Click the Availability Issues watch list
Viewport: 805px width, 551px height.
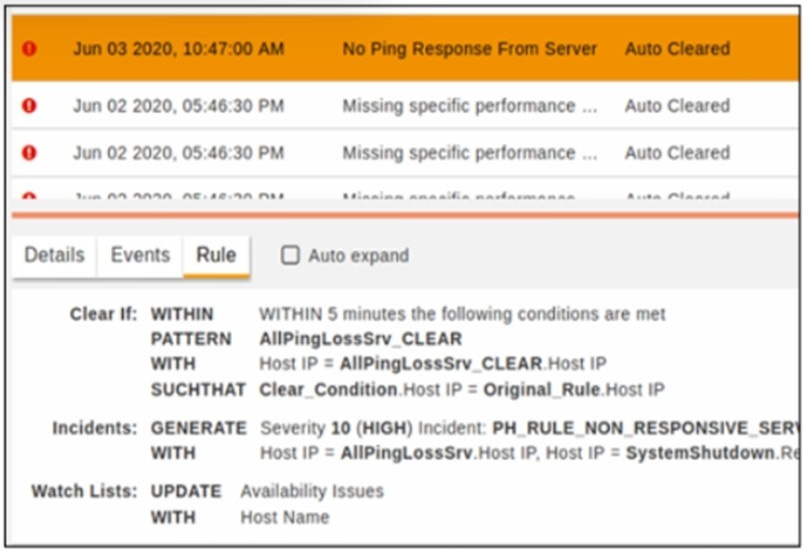[311, 491]
